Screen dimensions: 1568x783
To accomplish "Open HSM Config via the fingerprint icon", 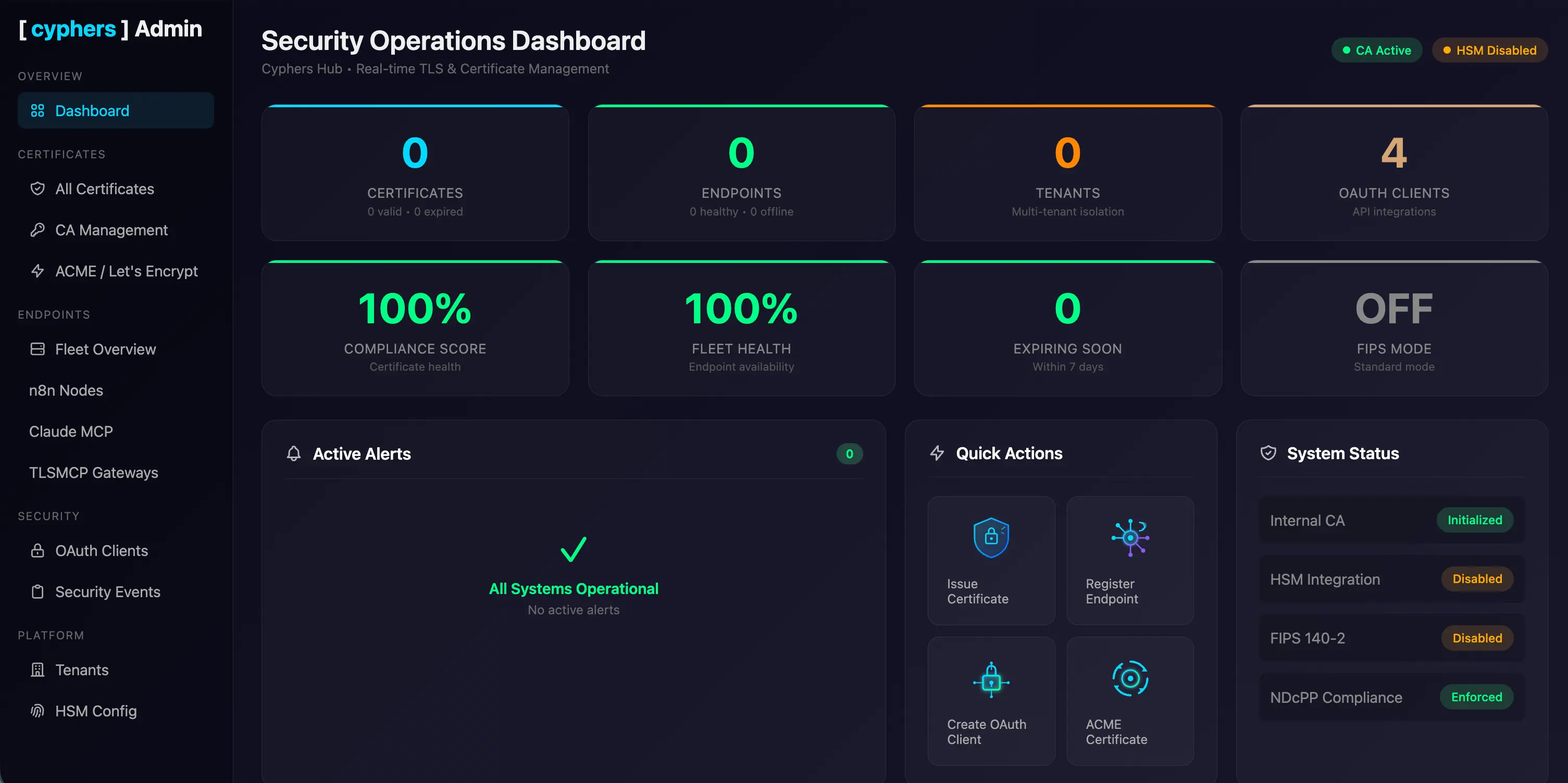I will pyautogui.click(x=38, y=711).
